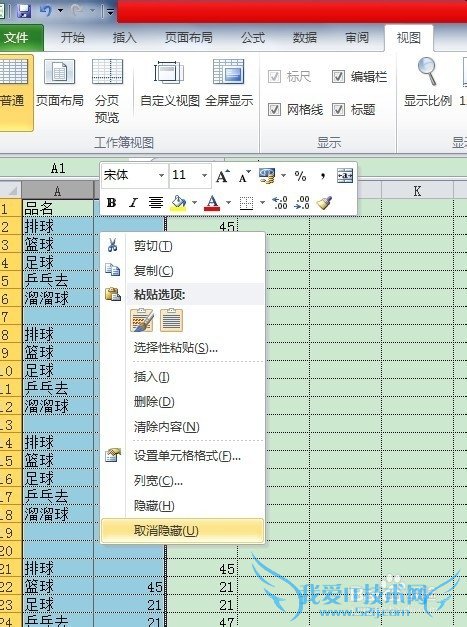Screen dimensions: 467x627
Task: Click the increase font size icon
Action: click(222, 176)
